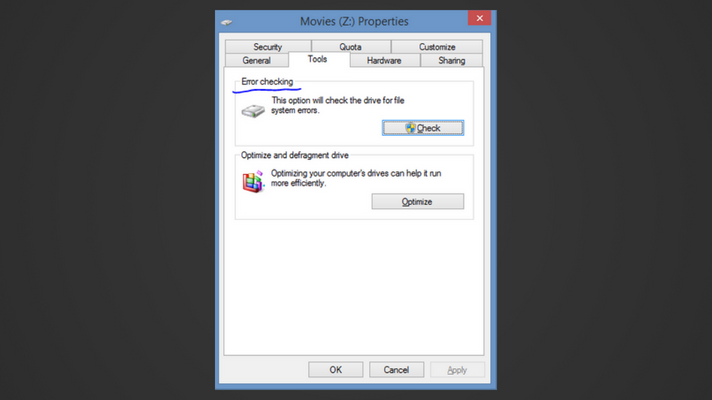The image size is (712, 400).
Task: Start the drive error Check
Action: pos(423,128)
